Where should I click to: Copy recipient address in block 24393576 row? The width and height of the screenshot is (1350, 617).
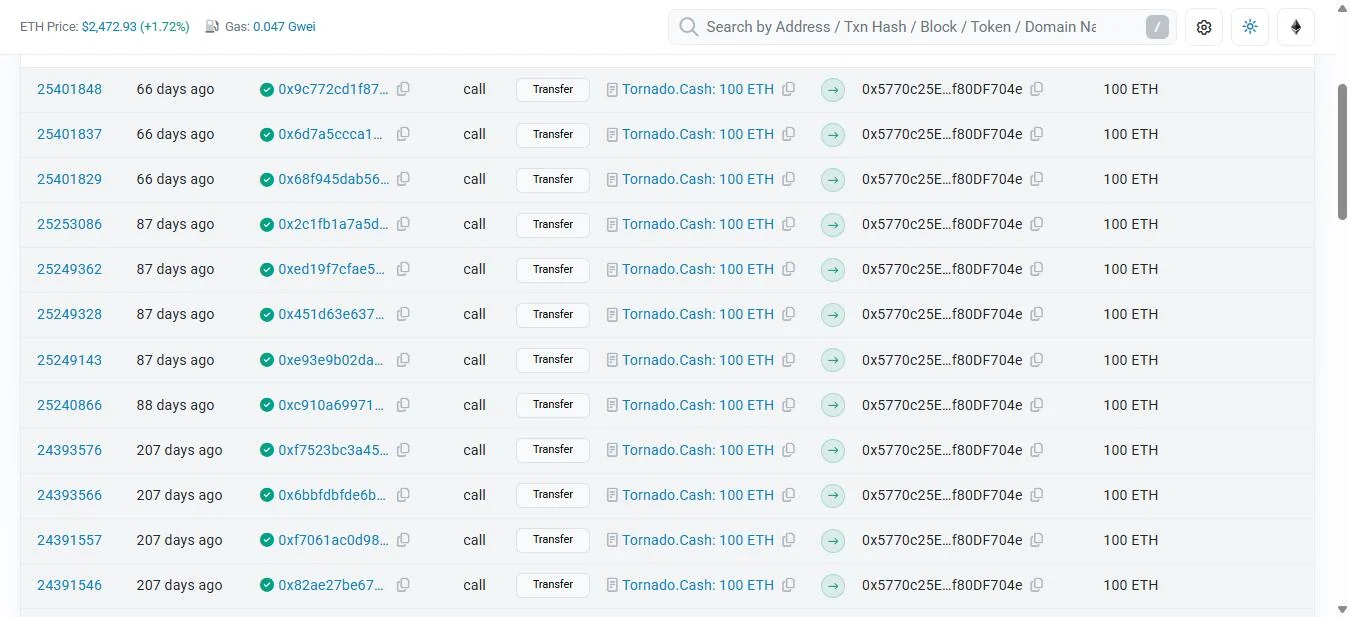[x=1037, y=450]
